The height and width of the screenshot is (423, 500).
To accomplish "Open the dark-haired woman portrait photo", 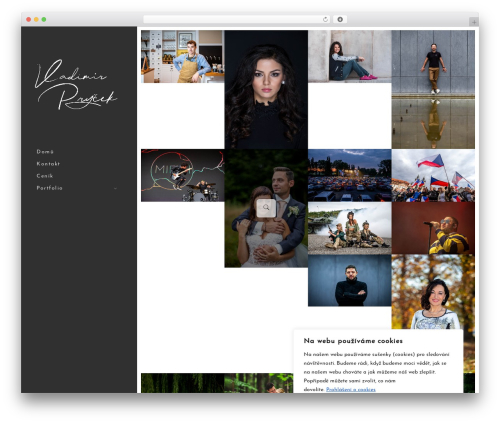I will tap(266, 89).
